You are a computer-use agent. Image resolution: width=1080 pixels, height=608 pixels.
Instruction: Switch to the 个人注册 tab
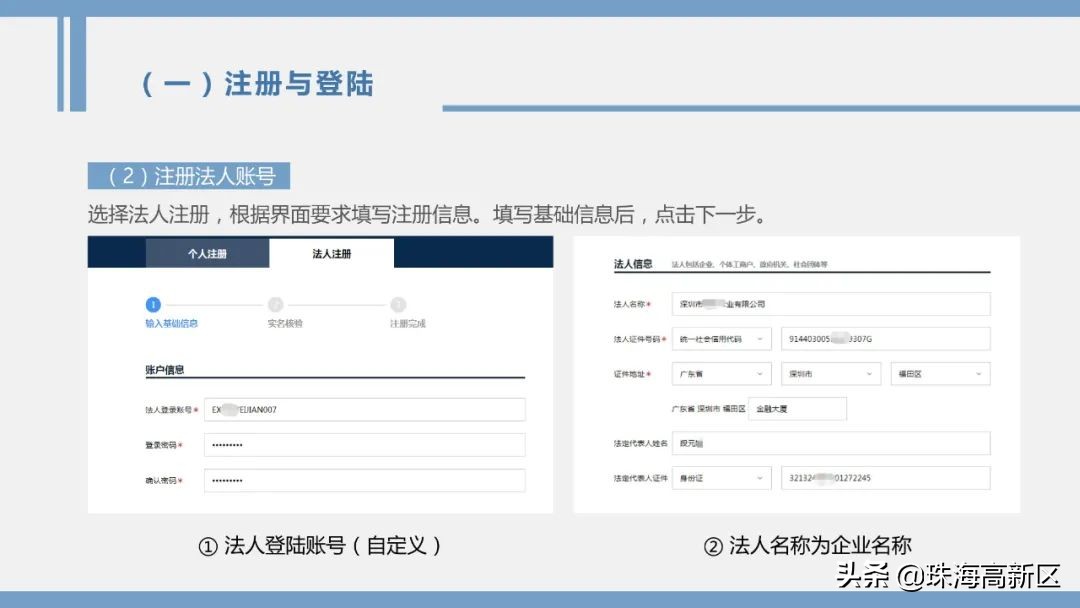point(206,253)
